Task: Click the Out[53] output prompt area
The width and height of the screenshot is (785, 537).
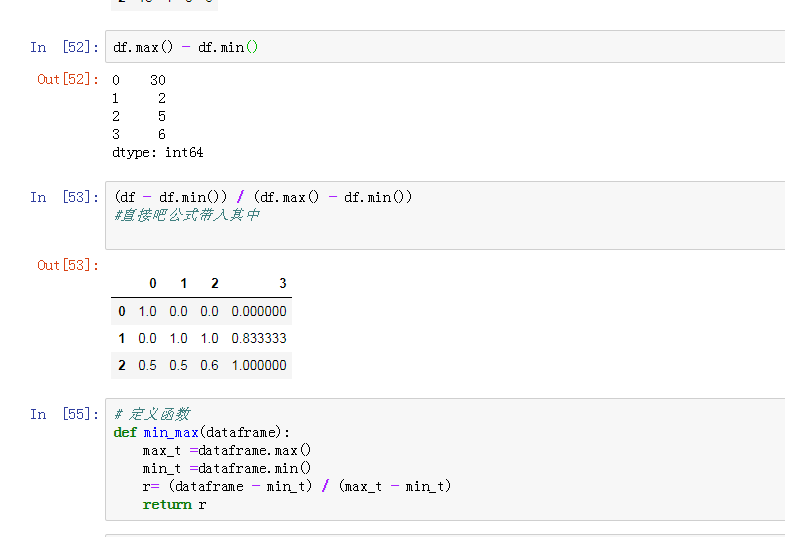Action: [x=68, y=265]
